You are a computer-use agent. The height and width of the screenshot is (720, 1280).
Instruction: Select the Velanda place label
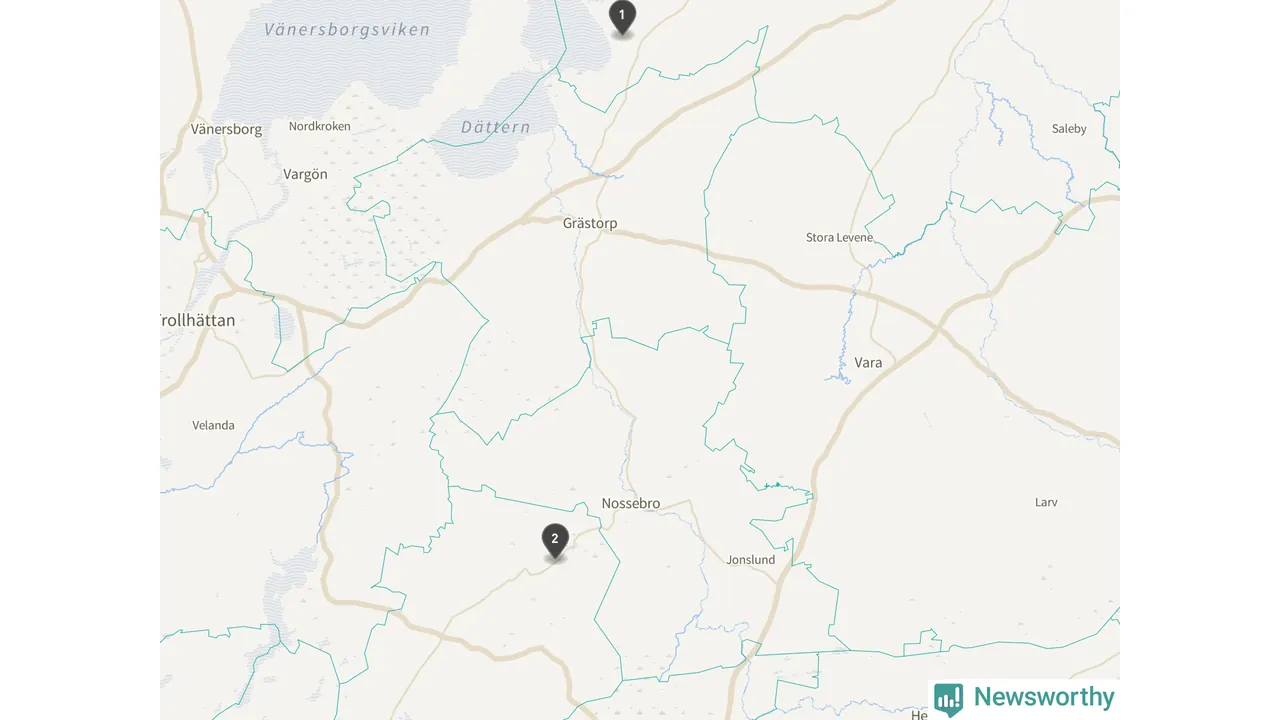point(213,425)
